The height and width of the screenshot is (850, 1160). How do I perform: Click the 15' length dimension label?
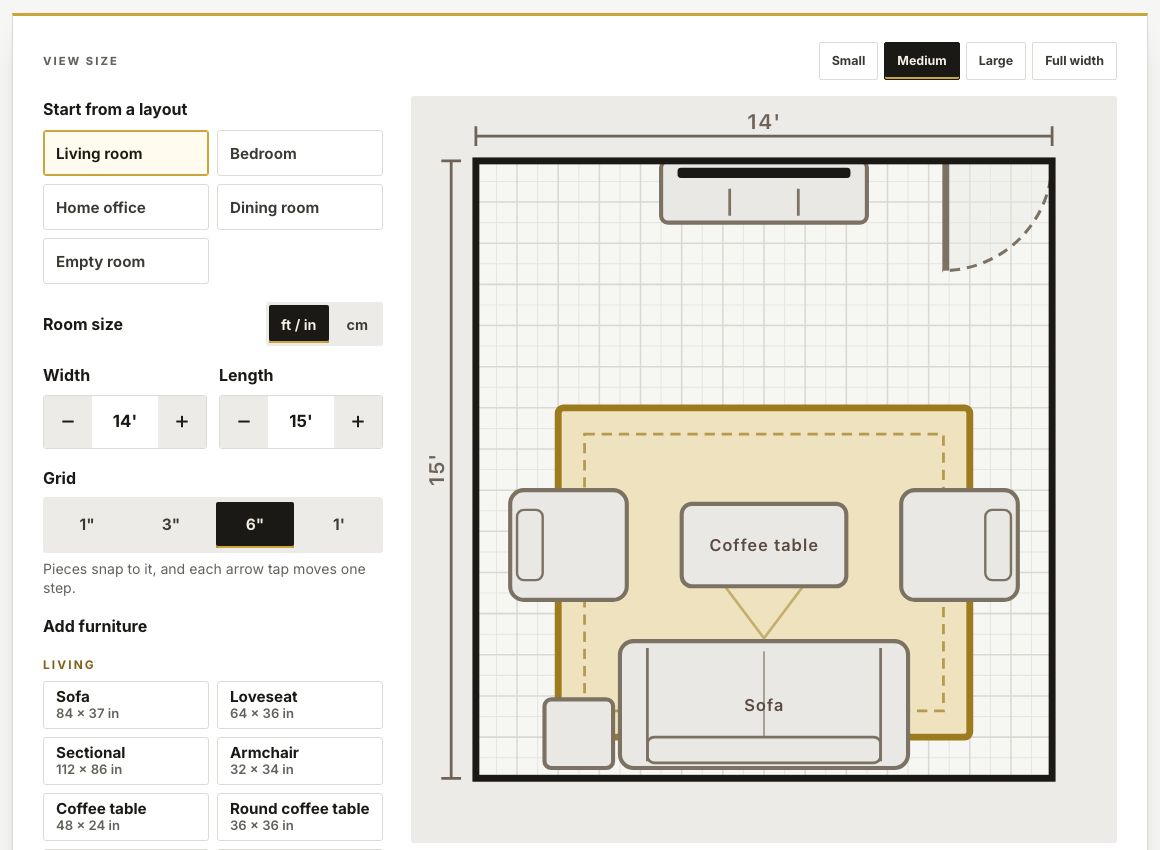[x=437, y=470]
